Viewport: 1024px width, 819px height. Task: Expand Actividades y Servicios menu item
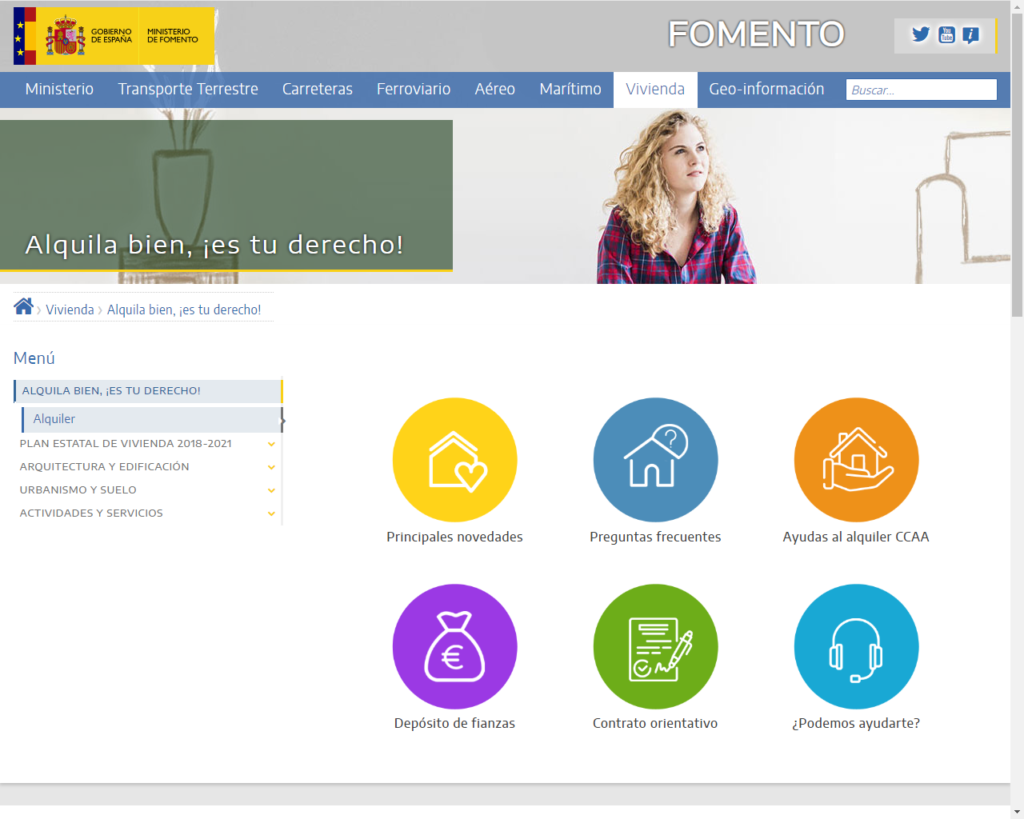pyautogui.click(x=271, y=513)
